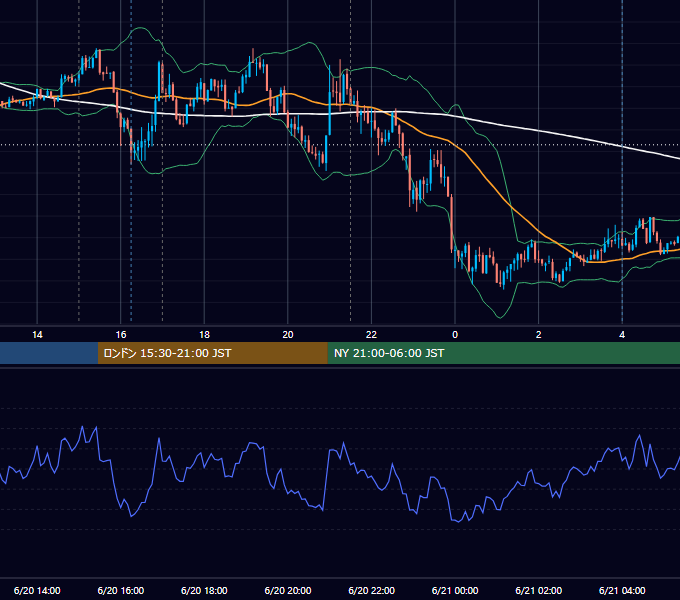
Task: Click the ロンドン 15:30-21:00 JST session bar
Action: [x=212, y=353]
